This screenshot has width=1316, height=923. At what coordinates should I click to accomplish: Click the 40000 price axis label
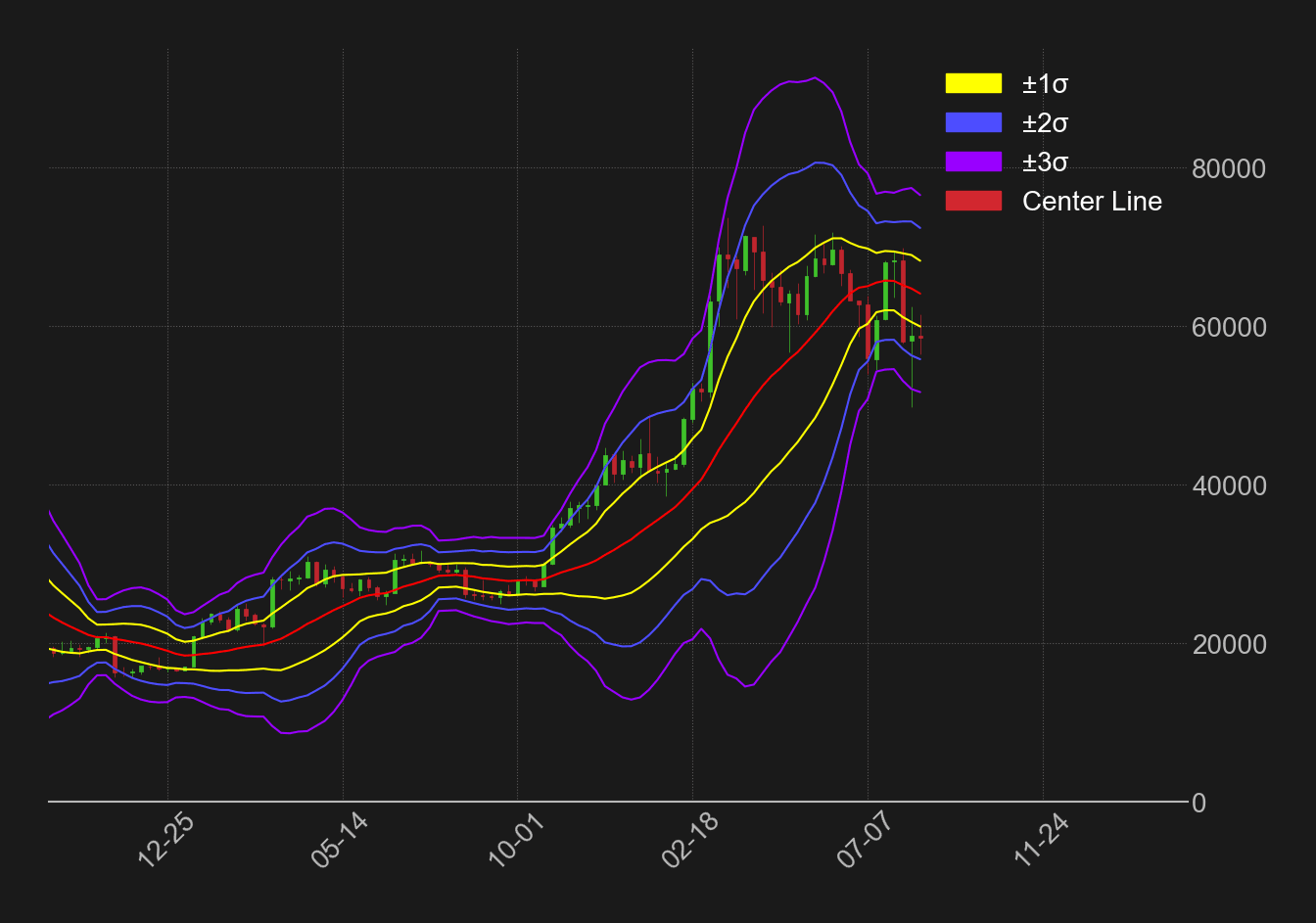tap(1228, 485)
